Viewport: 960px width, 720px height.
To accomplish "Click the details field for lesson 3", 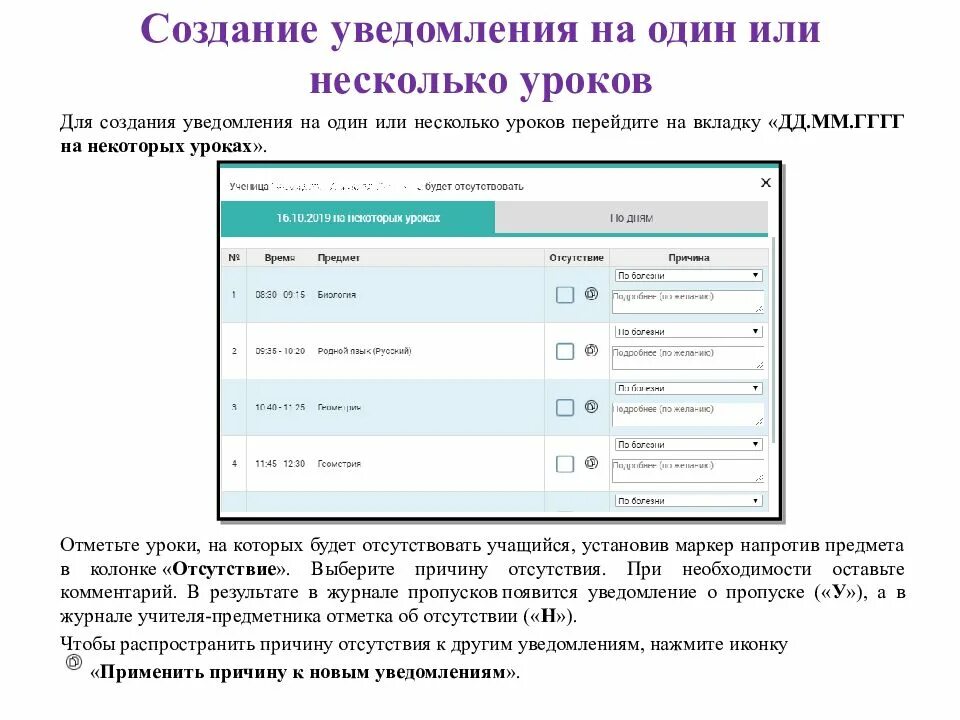I will click(x=688, y=414).
